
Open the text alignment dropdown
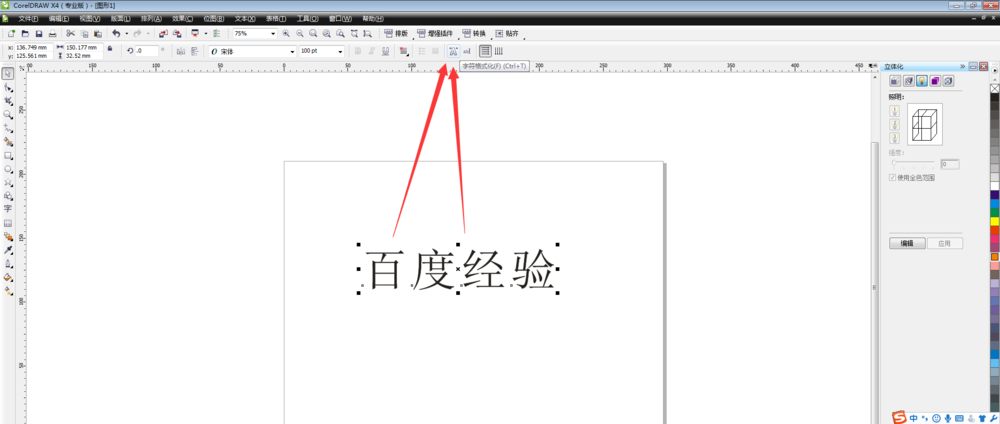tap(404, 51)
